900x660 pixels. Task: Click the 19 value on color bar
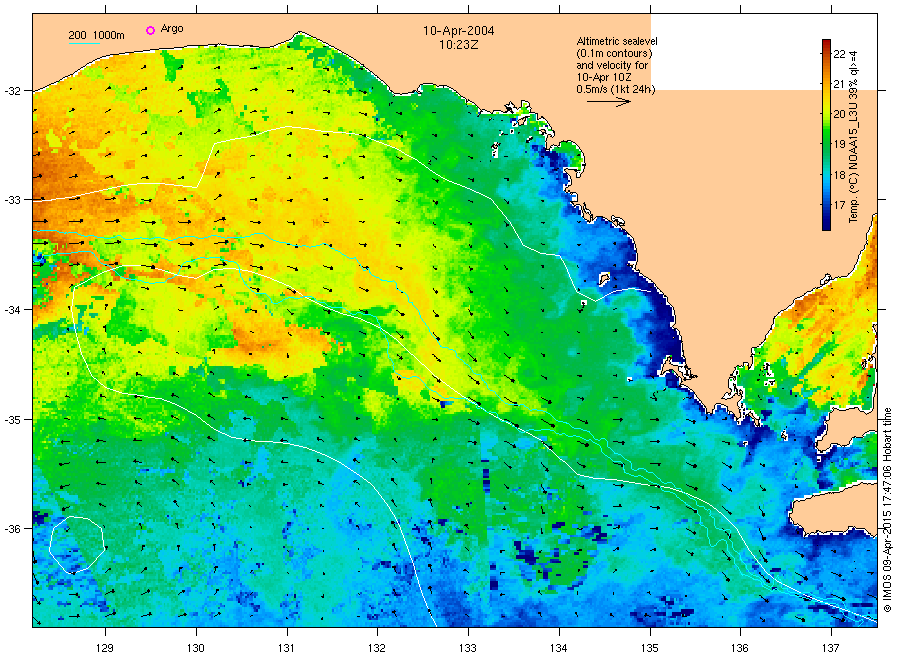(839, 144)
